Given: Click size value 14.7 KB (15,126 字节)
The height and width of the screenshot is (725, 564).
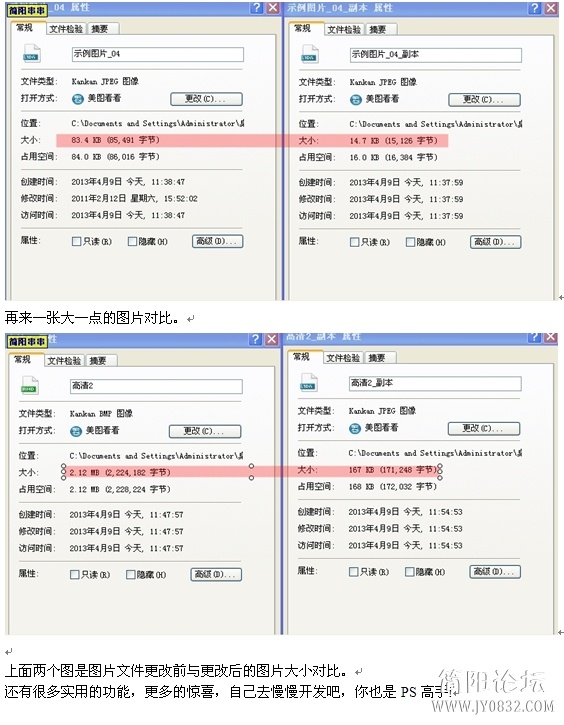Looking at the screenshot, I should pos(393,141).
